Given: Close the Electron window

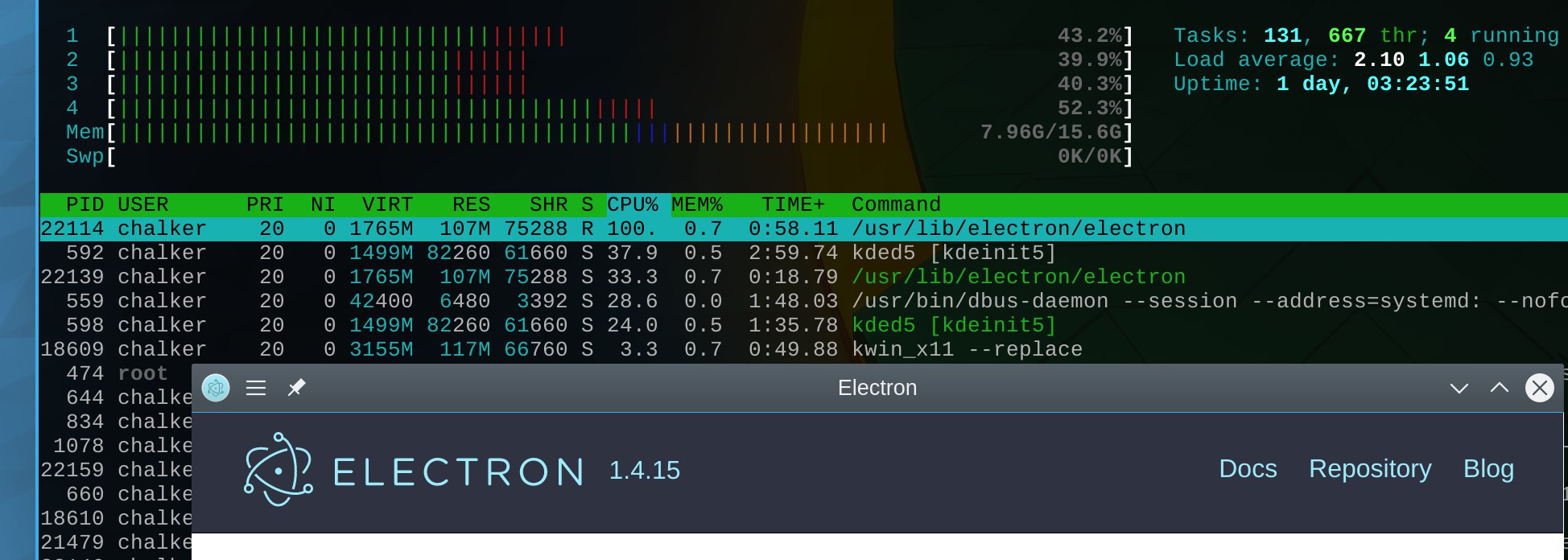Looking at the screenshot, I should (1540, 388).
